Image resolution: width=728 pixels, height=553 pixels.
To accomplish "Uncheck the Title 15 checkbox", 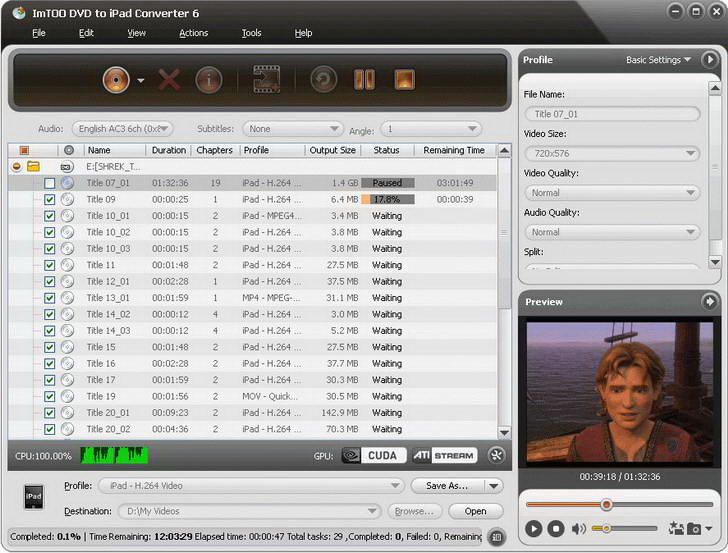I will (x=50, y=347).
